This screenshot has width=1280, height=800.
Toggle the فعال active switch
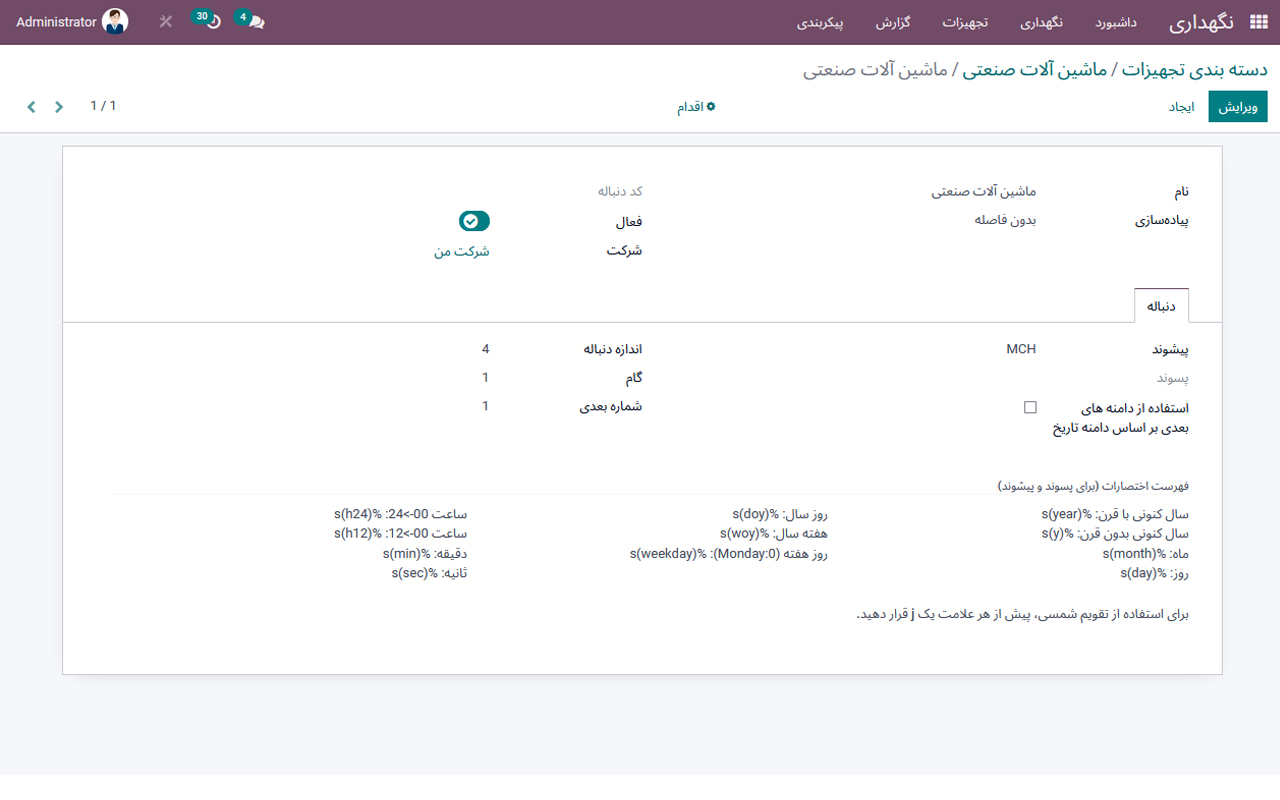[474, 221]
